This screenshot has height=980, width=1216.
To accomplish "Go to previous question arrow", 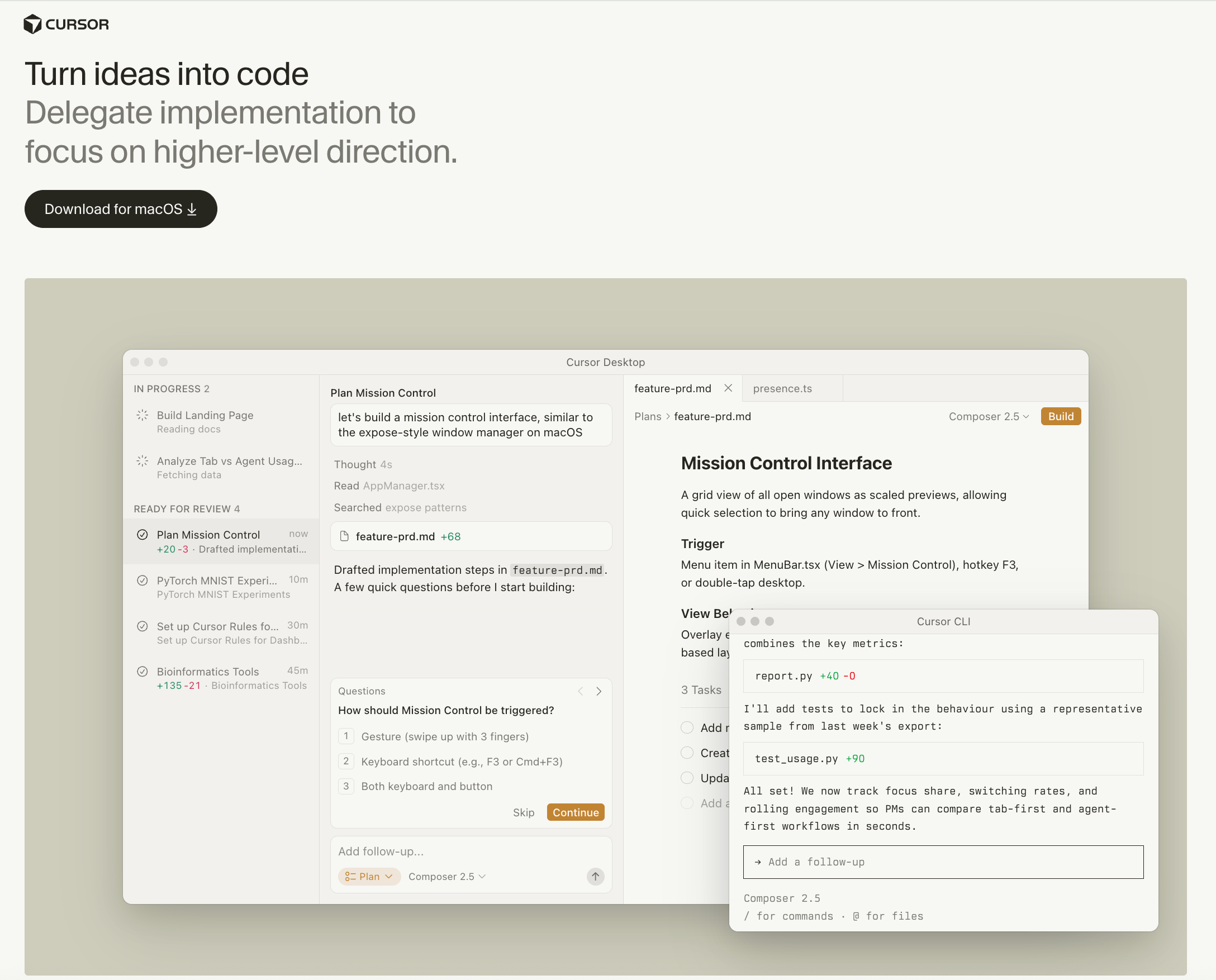I will pyautogui.click(x=580, y=691).
